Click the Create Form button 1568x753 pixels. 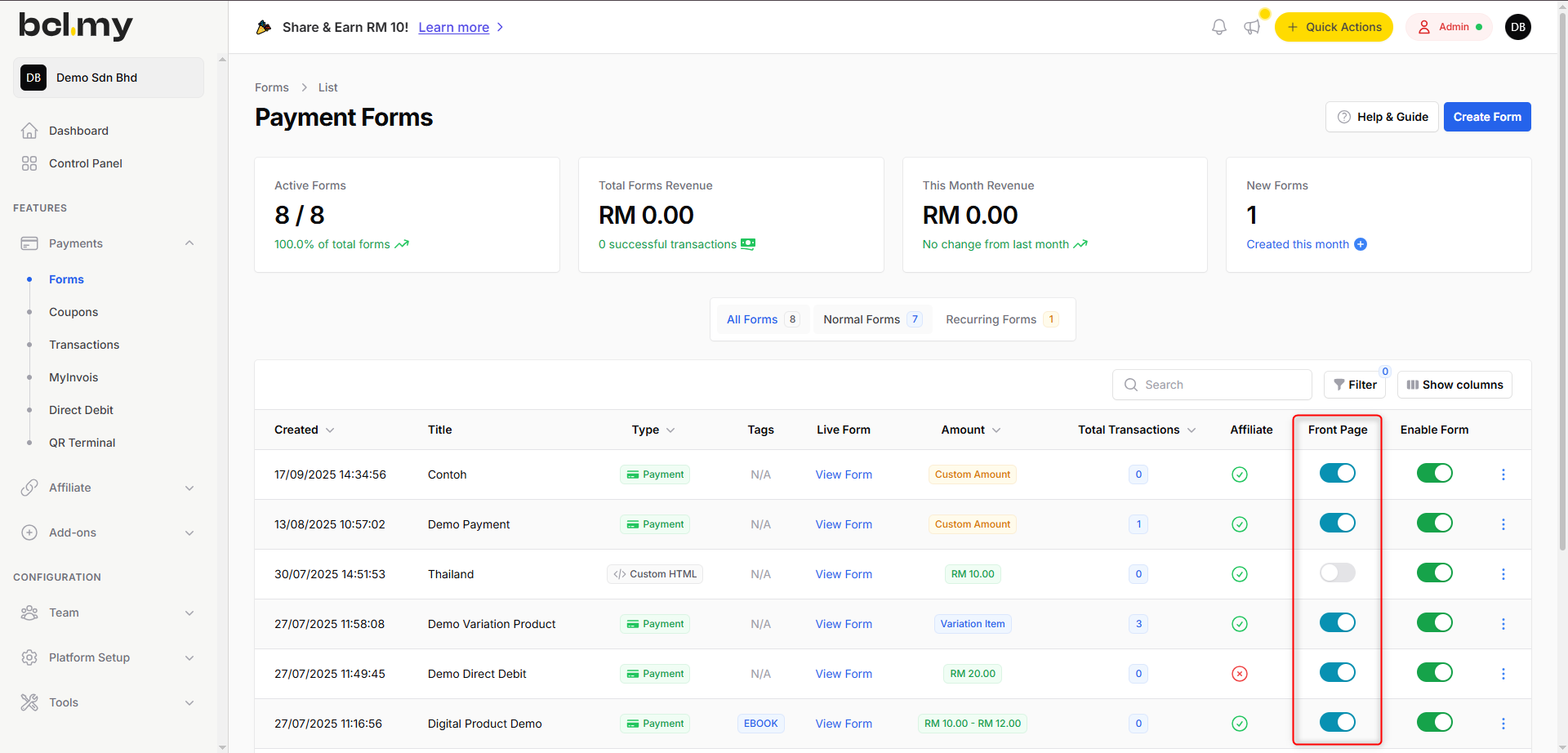[1487, 117]
